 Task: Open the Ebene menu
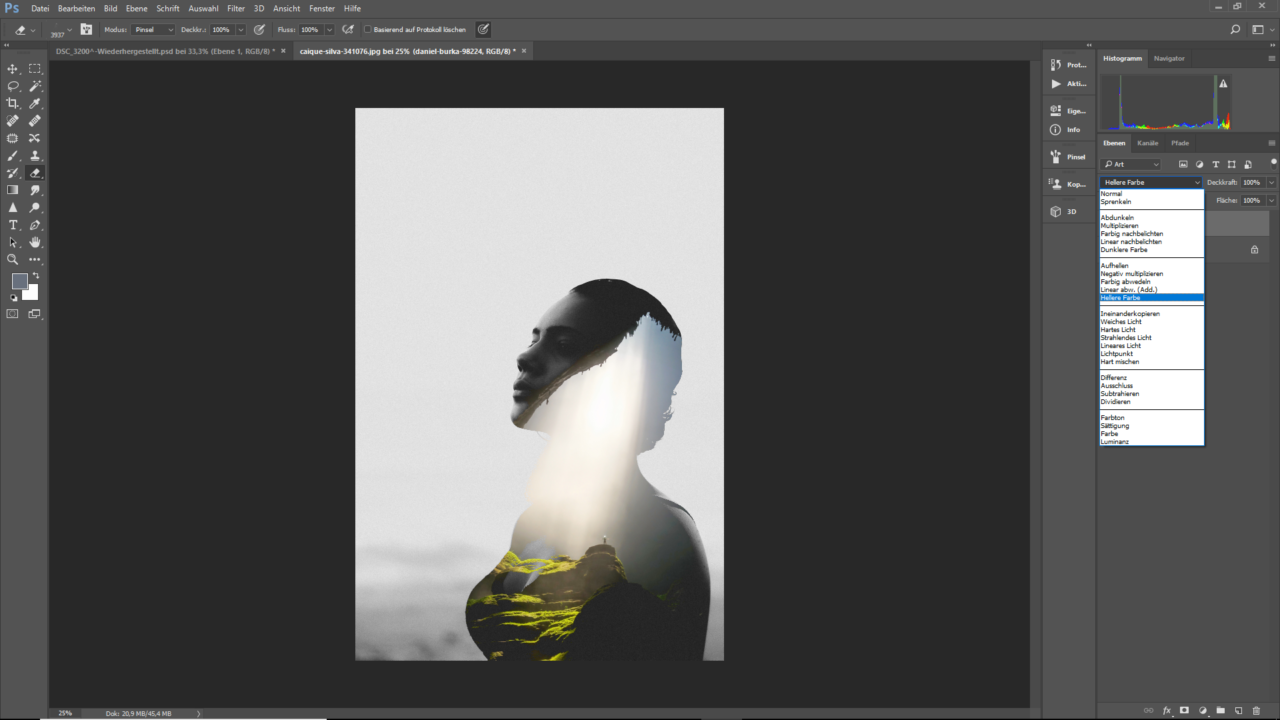point(136,8)
